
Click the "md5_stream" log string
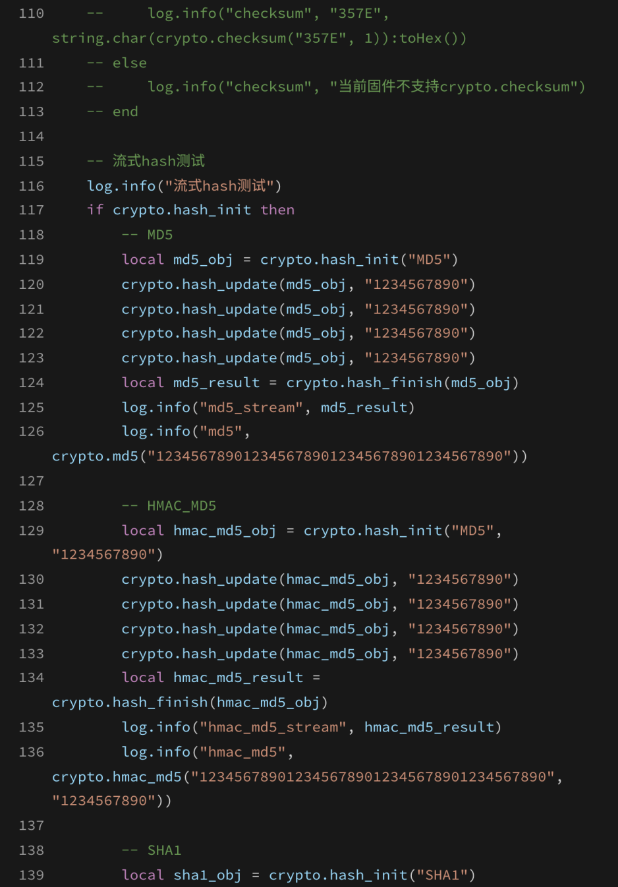(x=251, y=407)
